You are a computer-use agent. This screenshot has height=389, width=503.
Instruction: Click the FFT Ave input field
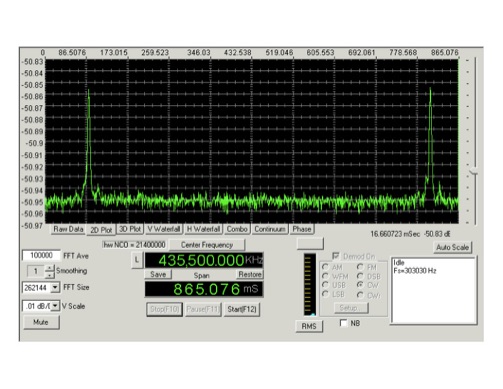click(41, 256)
